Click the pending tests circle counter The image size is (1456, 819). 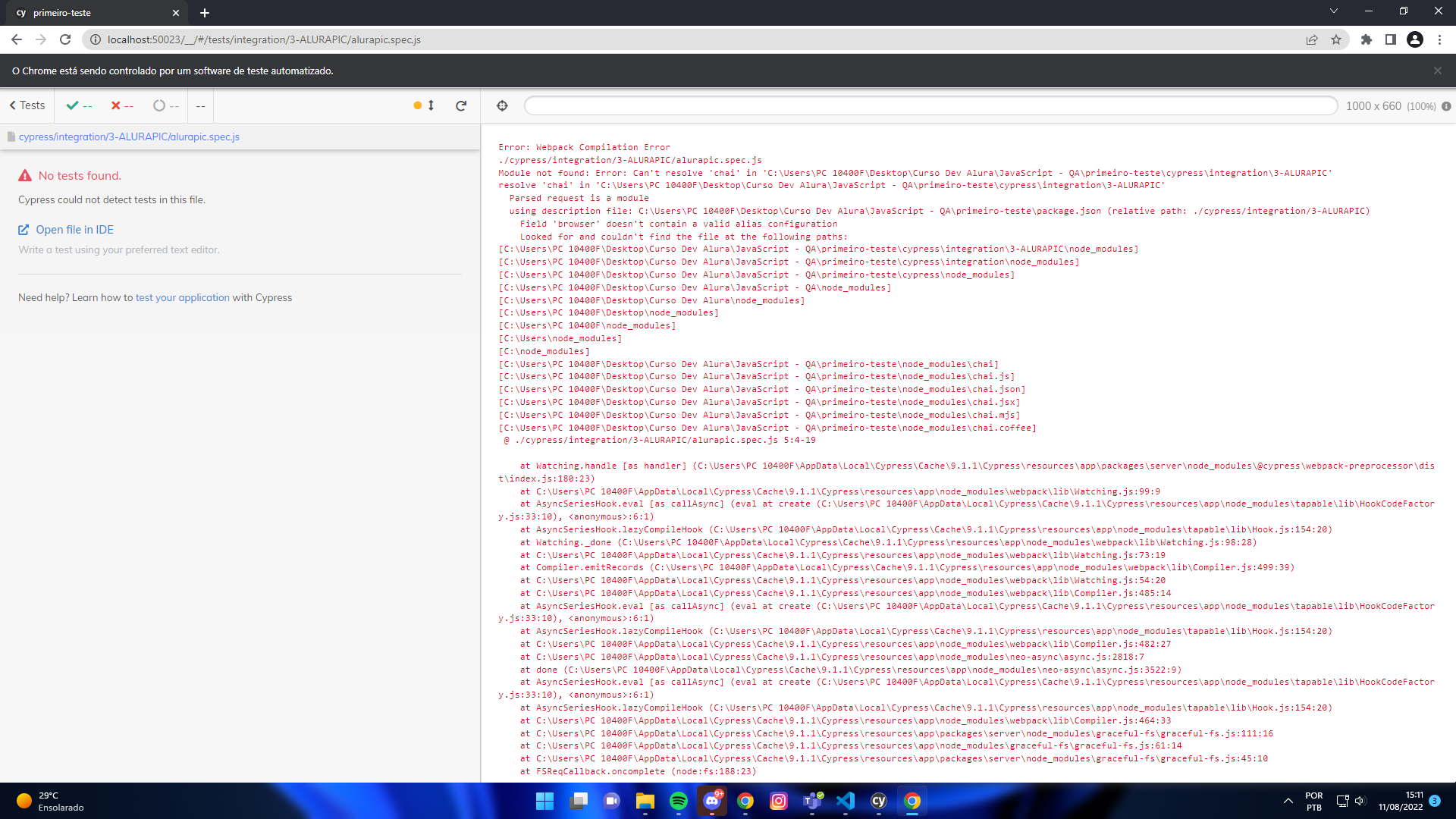point(166,106)
